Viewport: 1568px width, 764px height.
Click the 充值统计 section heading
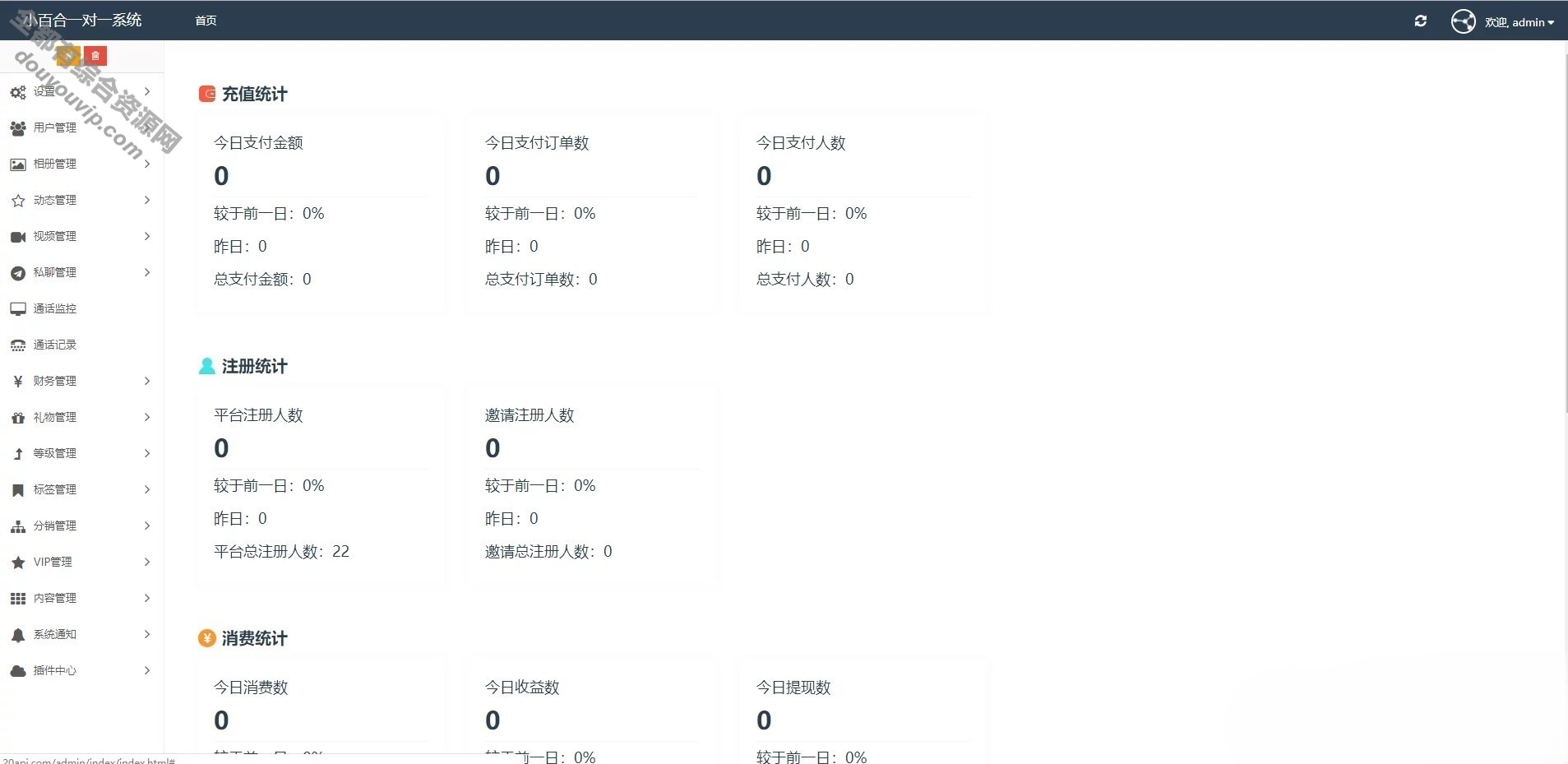[254, 94]
